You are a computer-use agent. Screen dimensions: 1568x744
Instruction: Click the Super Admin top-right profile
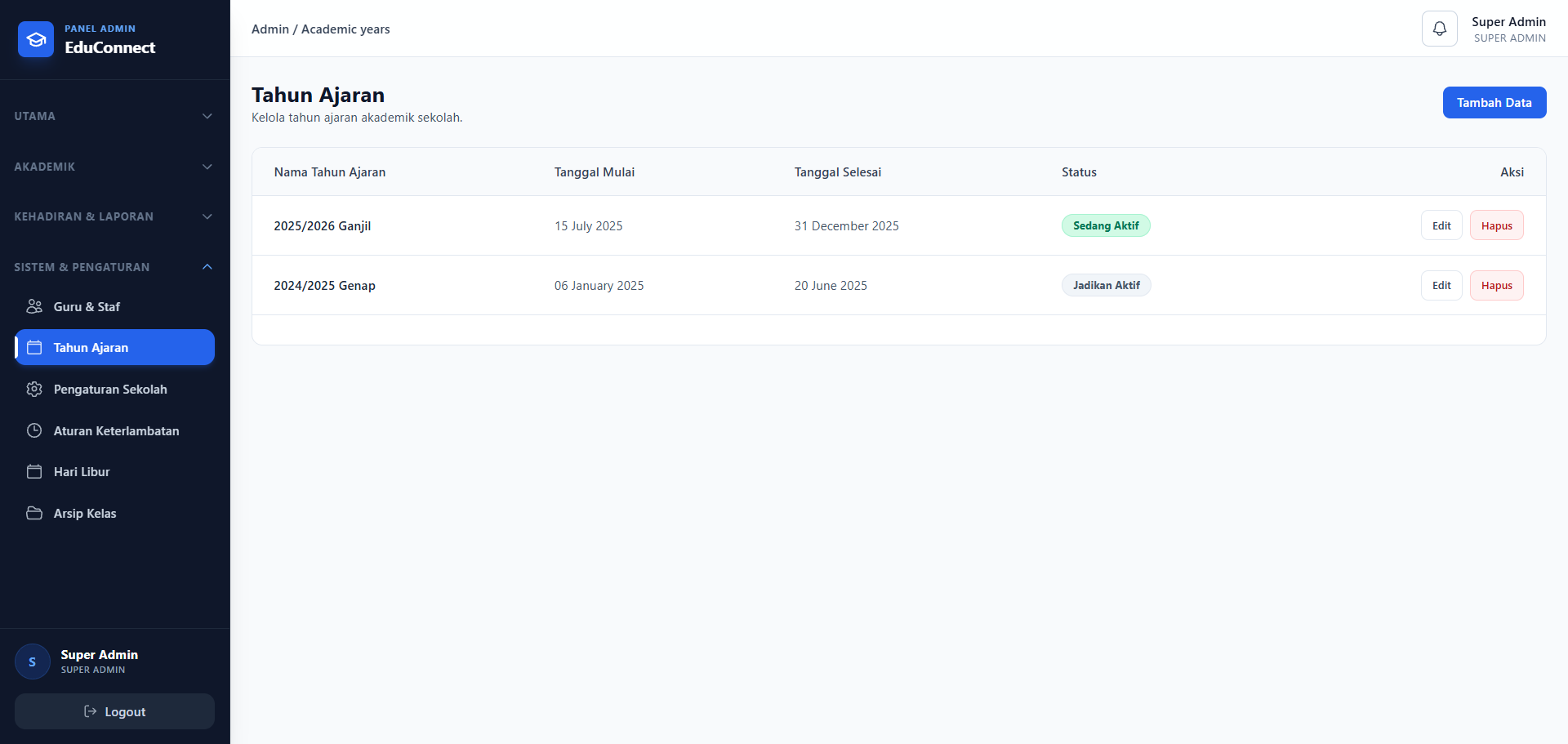1508,29
